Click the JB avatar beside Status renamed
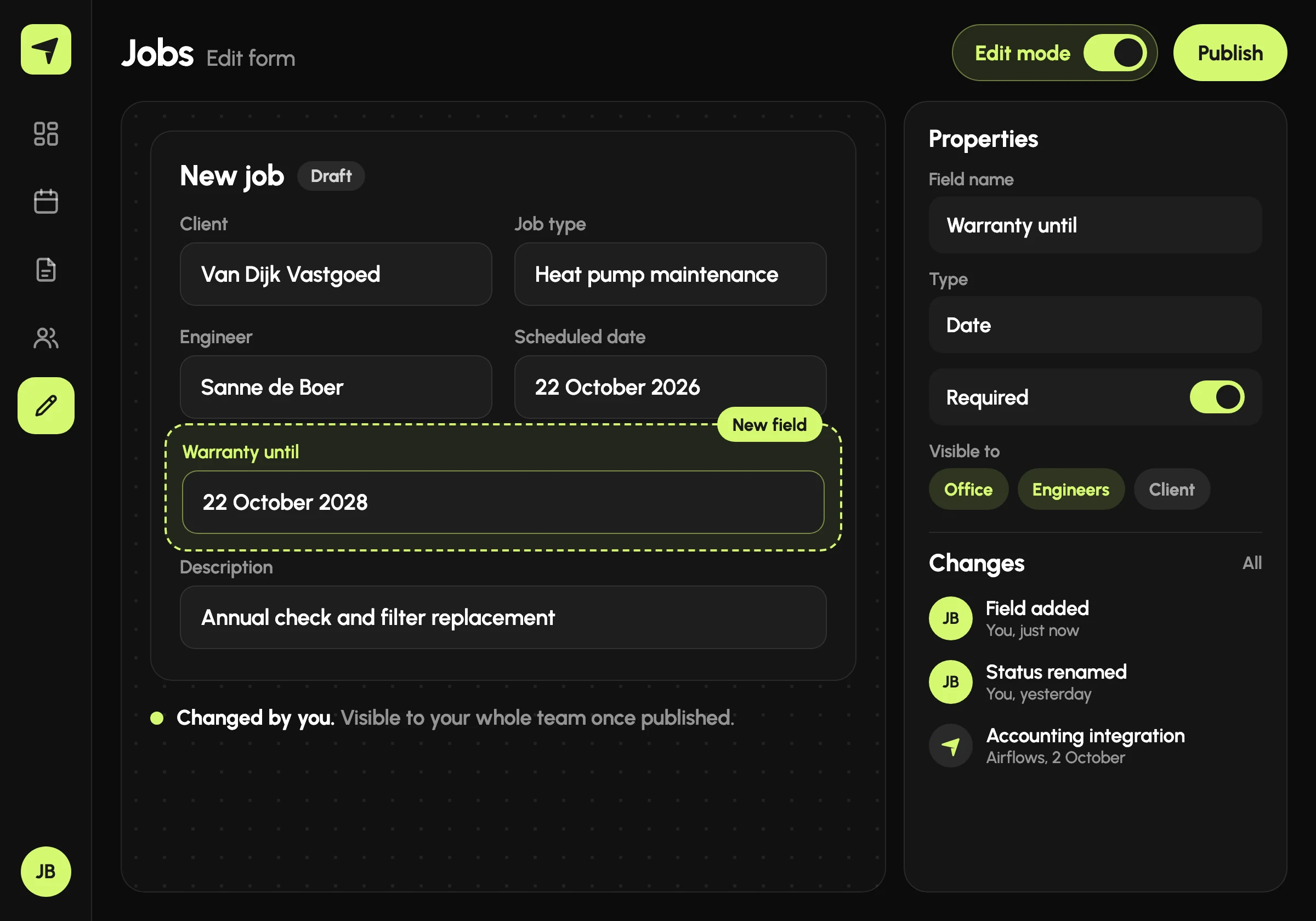Screen dimensions: 1316x921 tap(950, 681)
